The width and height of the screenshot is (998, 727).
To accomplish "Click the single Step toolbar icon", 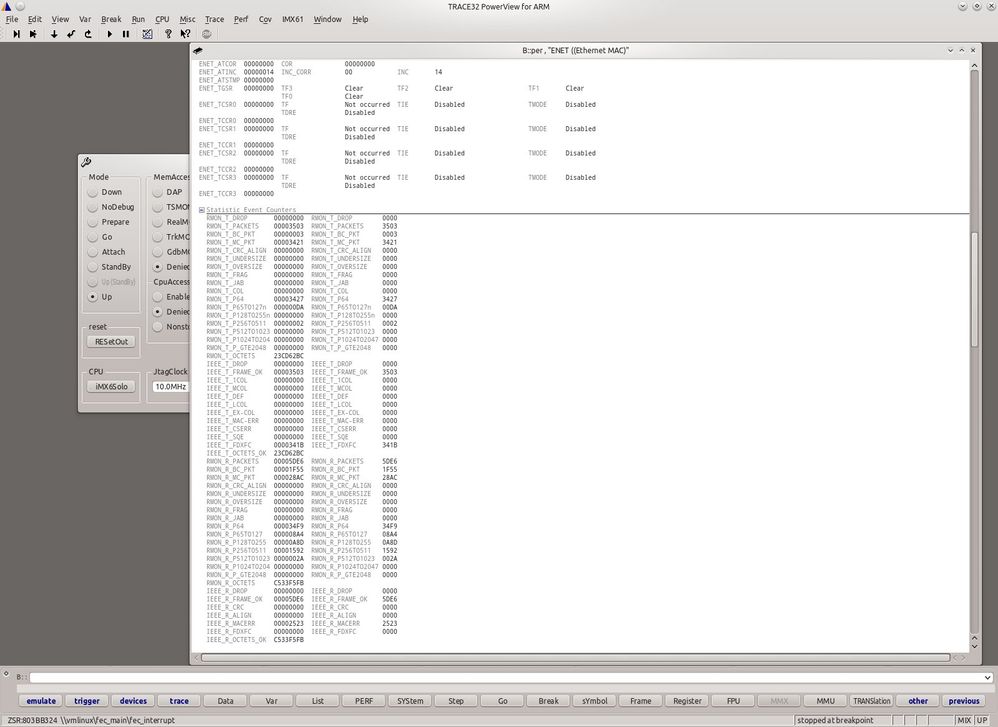I will (17, 34).
